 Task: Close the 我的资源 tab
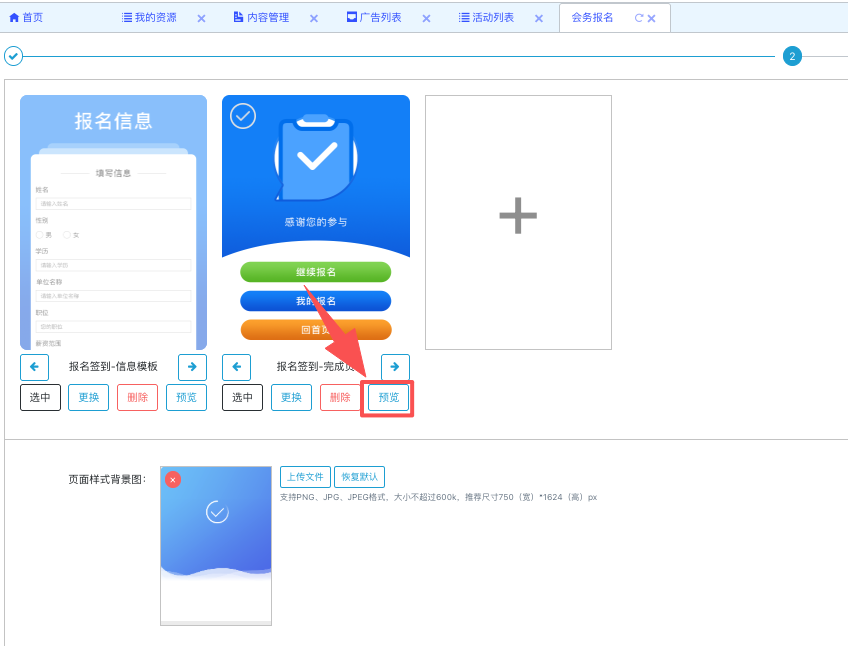coord(201,19)
